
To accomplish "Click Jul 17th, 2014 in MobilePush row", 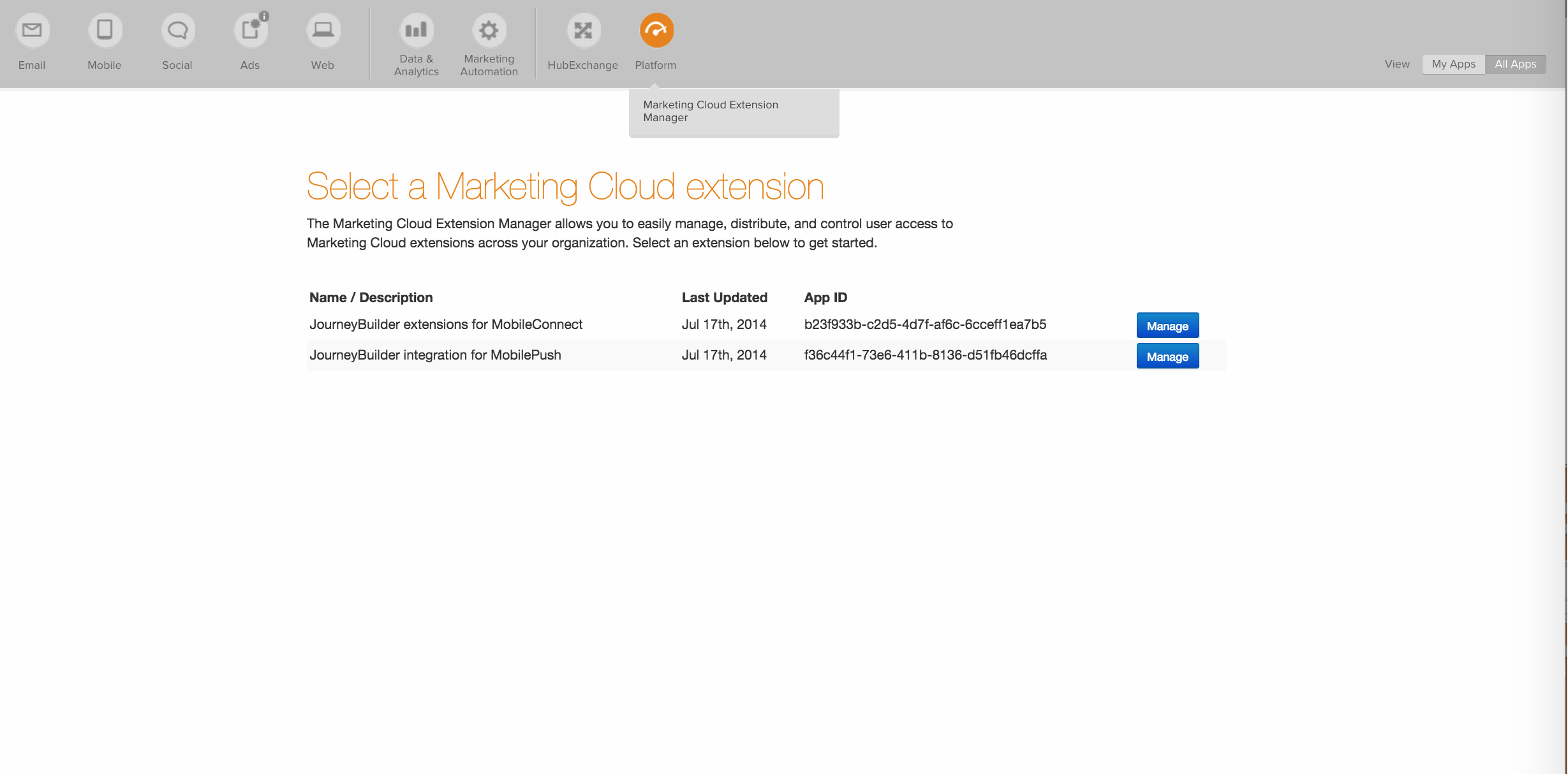I will pos(724,355).
